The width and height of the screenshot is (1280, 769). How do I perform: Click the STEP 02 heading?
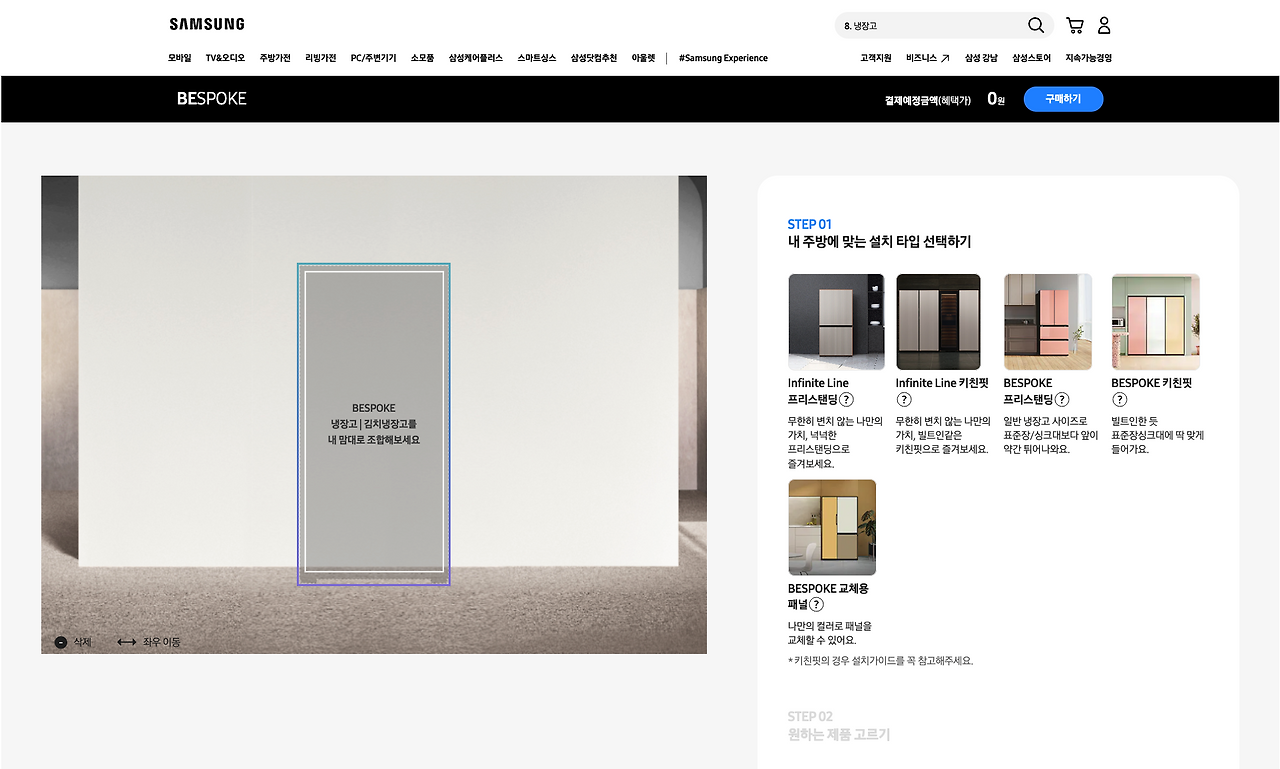pos(810,716)
